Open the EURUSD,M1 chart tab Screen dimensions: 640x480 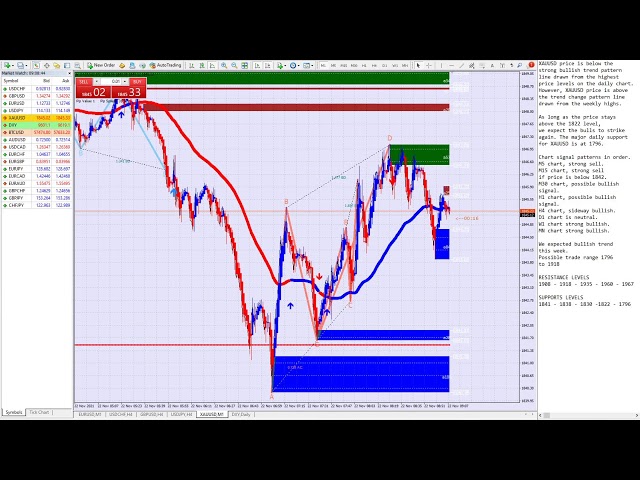click(x=89, y=412)
